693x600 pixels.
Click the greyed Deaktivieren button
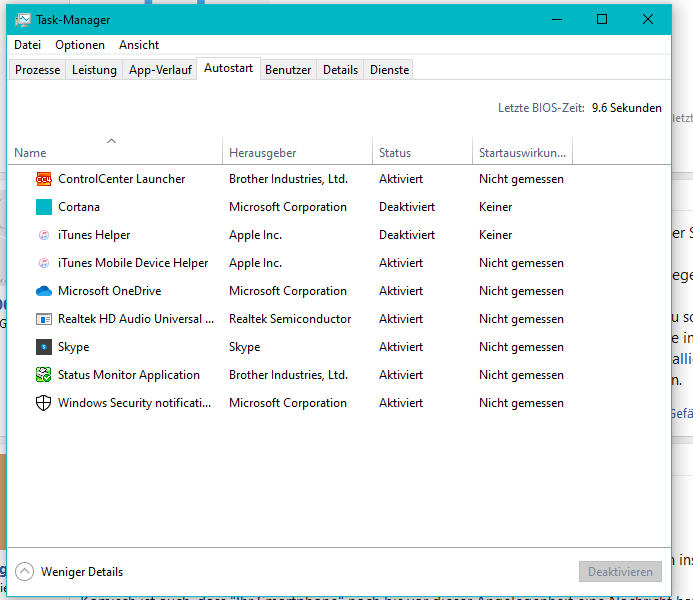pyautogui.click(x=620, y=572)
